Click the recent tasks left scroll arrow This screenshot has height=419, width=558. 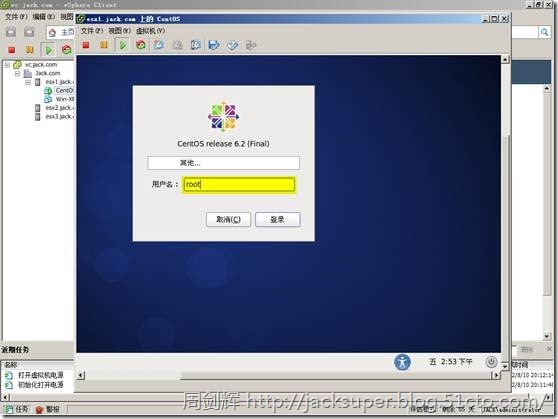click(5, 397)
